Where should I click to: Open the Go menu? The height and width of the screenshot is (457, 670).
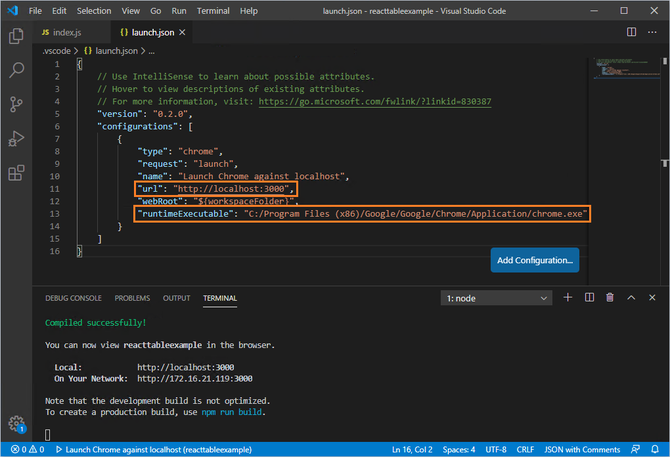coord(156,11)
